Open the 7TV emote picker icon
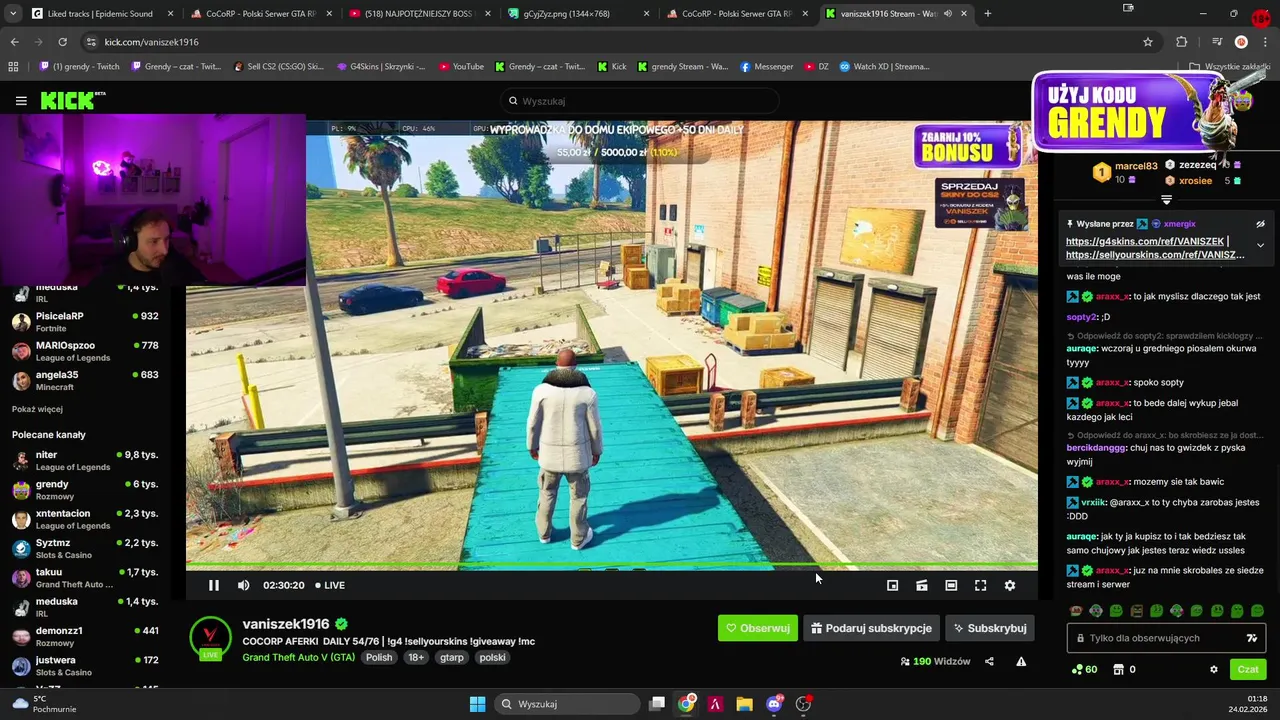 click(1252, 638)
